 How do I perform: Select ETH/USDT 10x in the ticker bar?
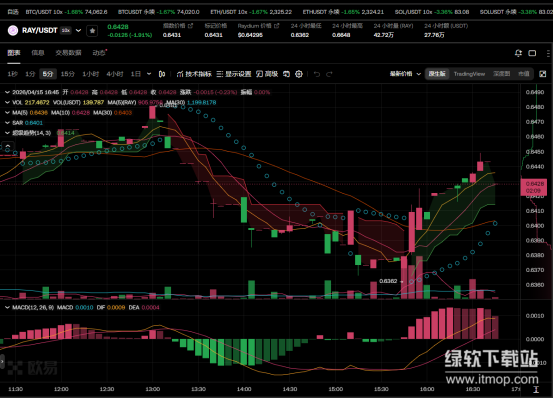tap(251, 12)
